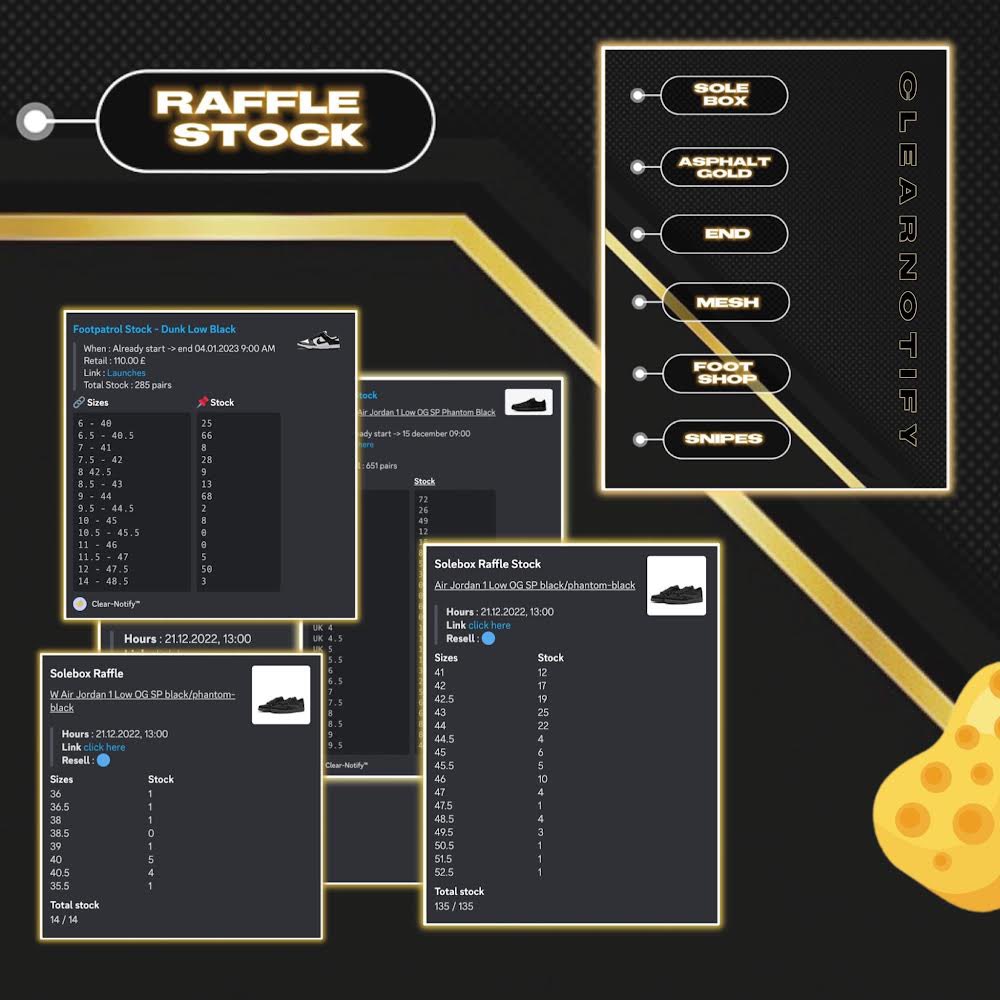
Task: Select size row '6.5 - 40.5'
Action: click(x=106, y=435)
